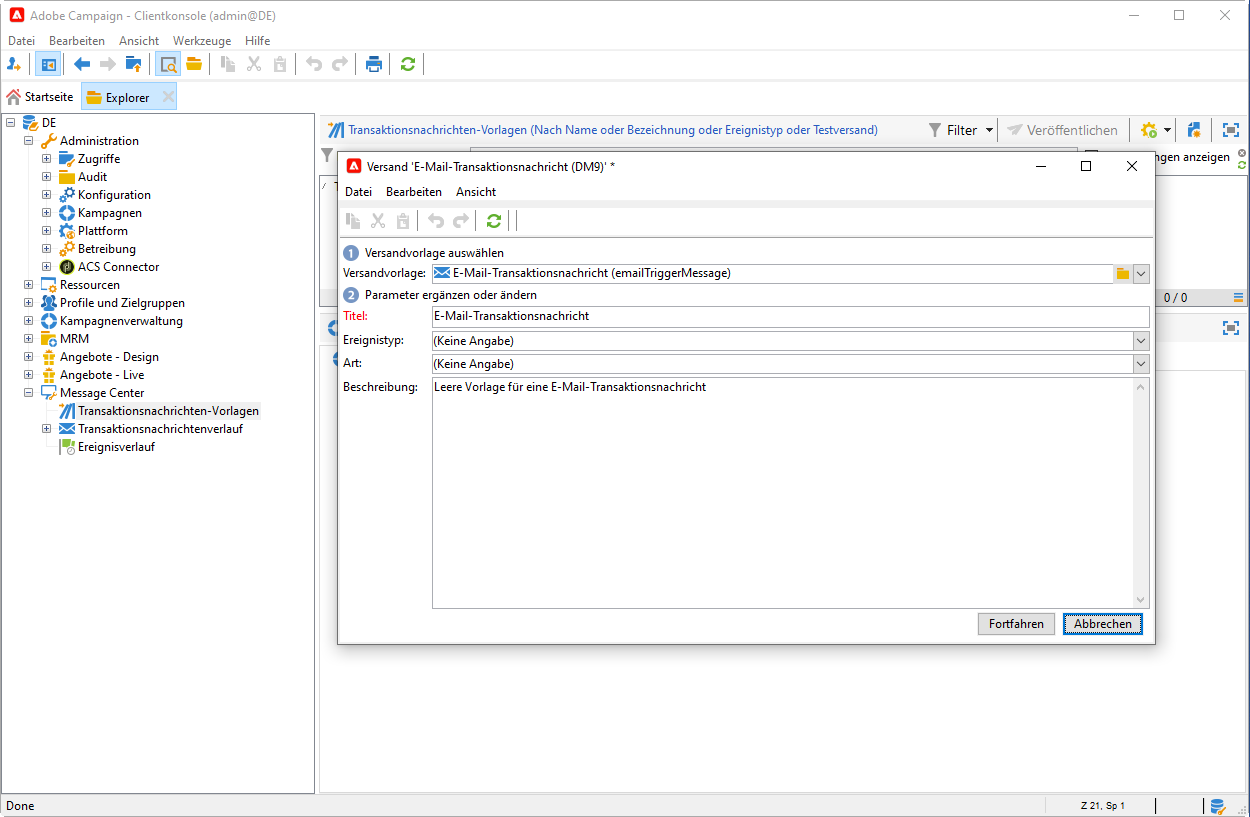This screenshot has height=817, width=1250.
Task: Click paste icon in the dialog toolbar
Action: (403, 221)
